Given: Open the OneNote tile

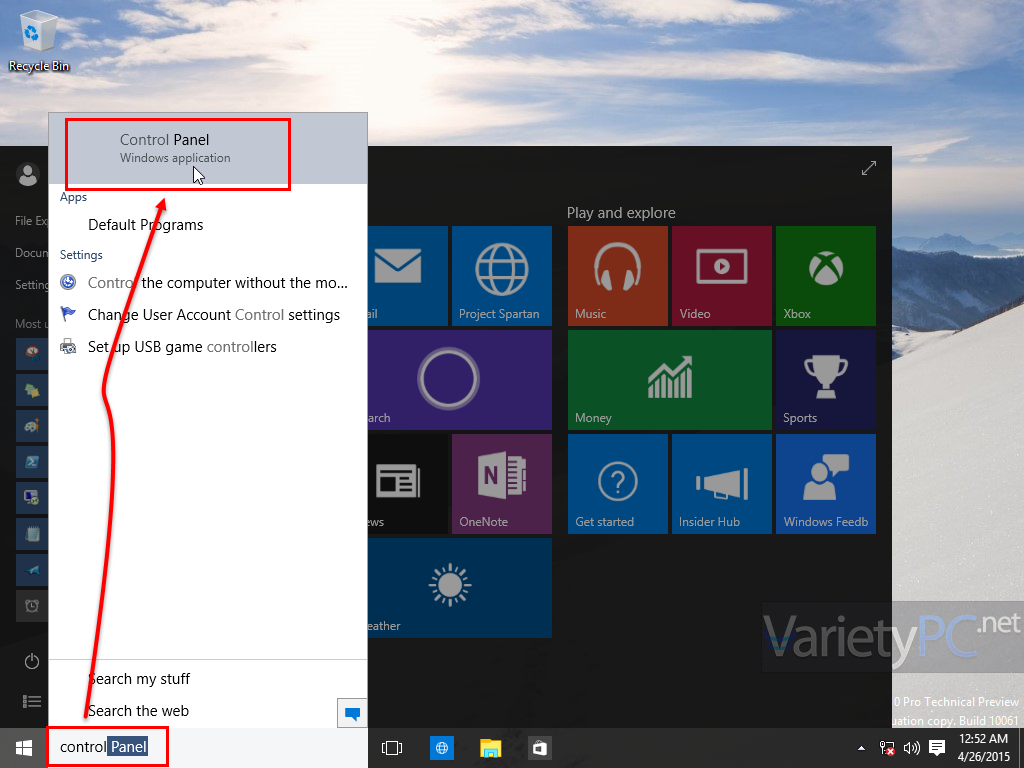Looking at the screenshot, I should click(x=502, y=484).
